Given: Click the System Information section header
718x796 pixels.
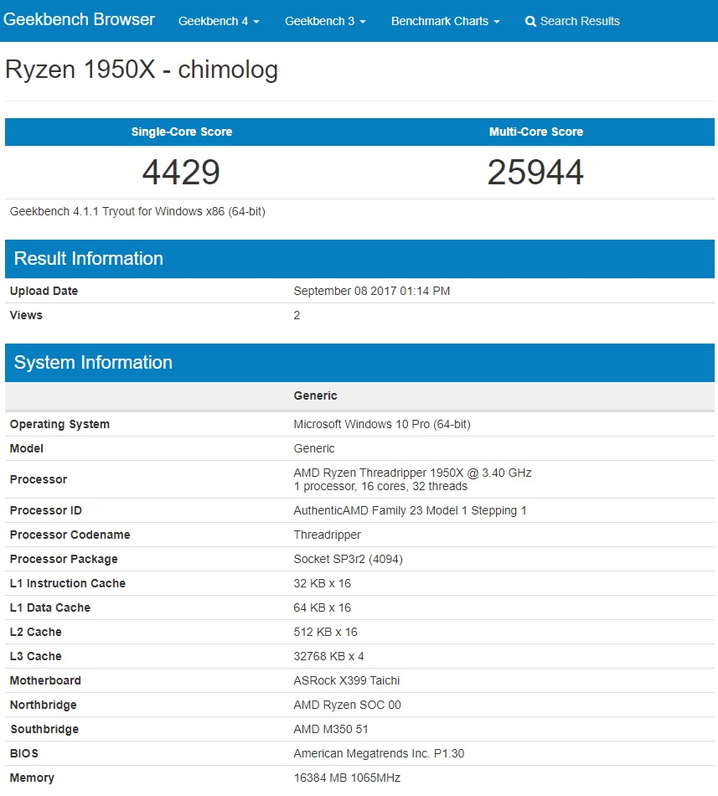Looking at the screenshot, I should click(360, 362).
